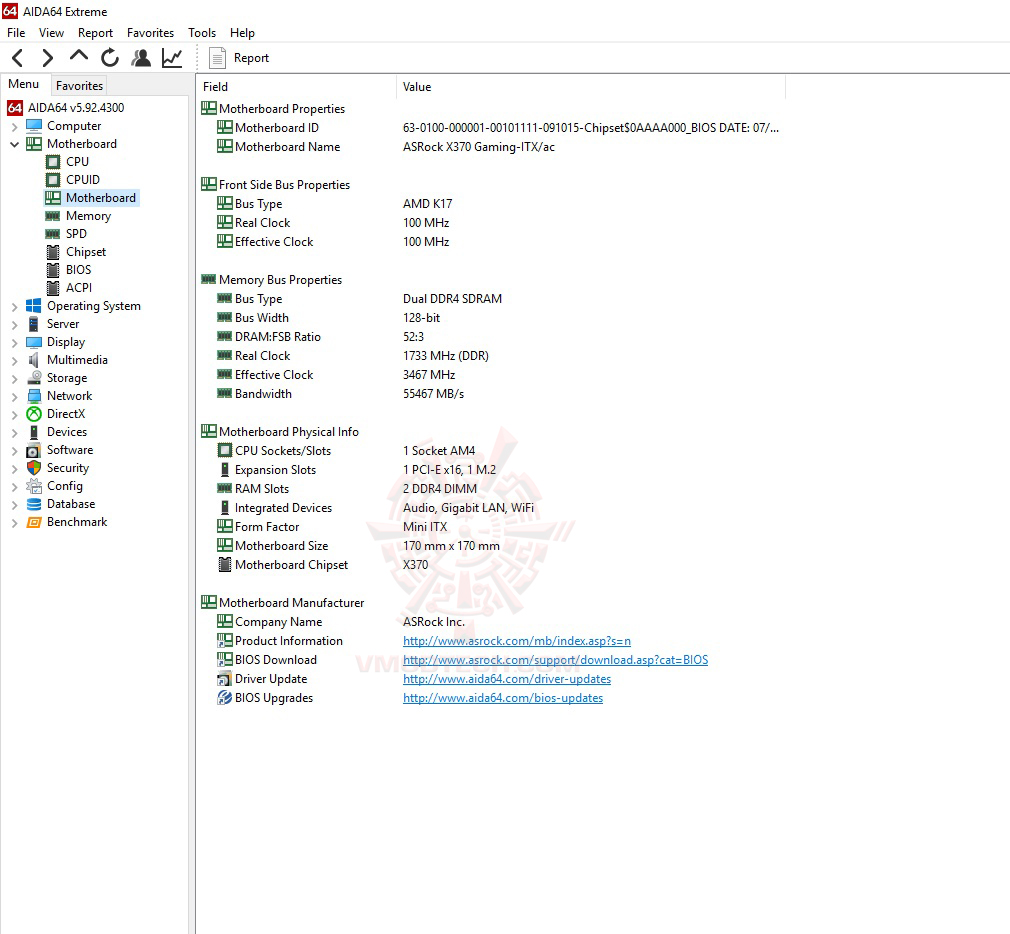Go back with the left arrow toolbar icon

tap(18, 58)
